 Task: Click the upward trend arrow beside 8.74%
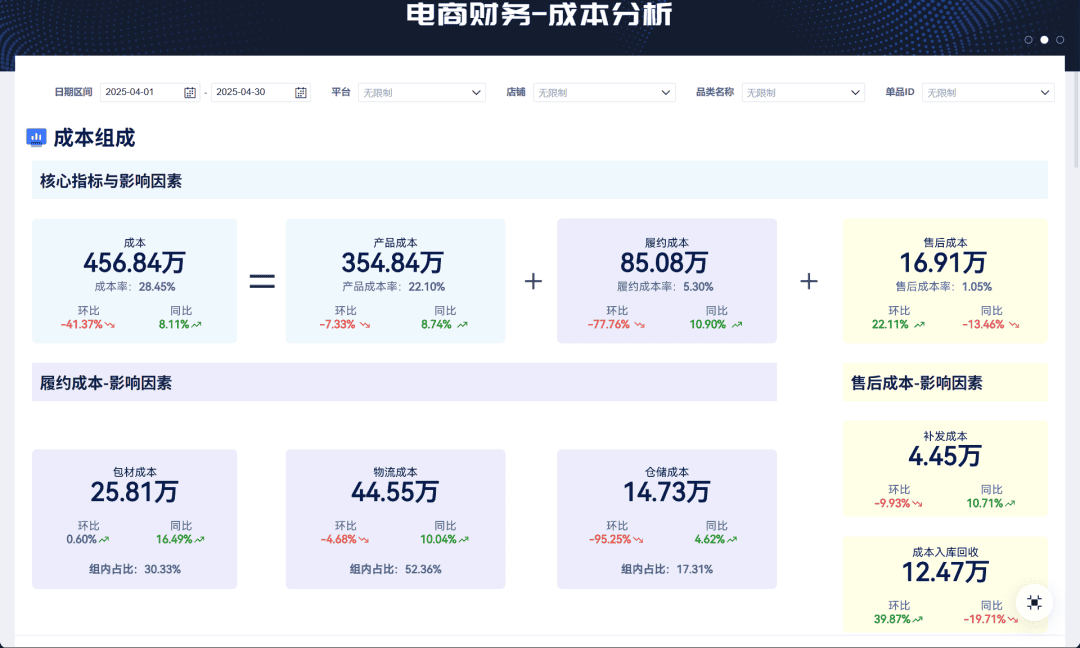click(462, 325)
